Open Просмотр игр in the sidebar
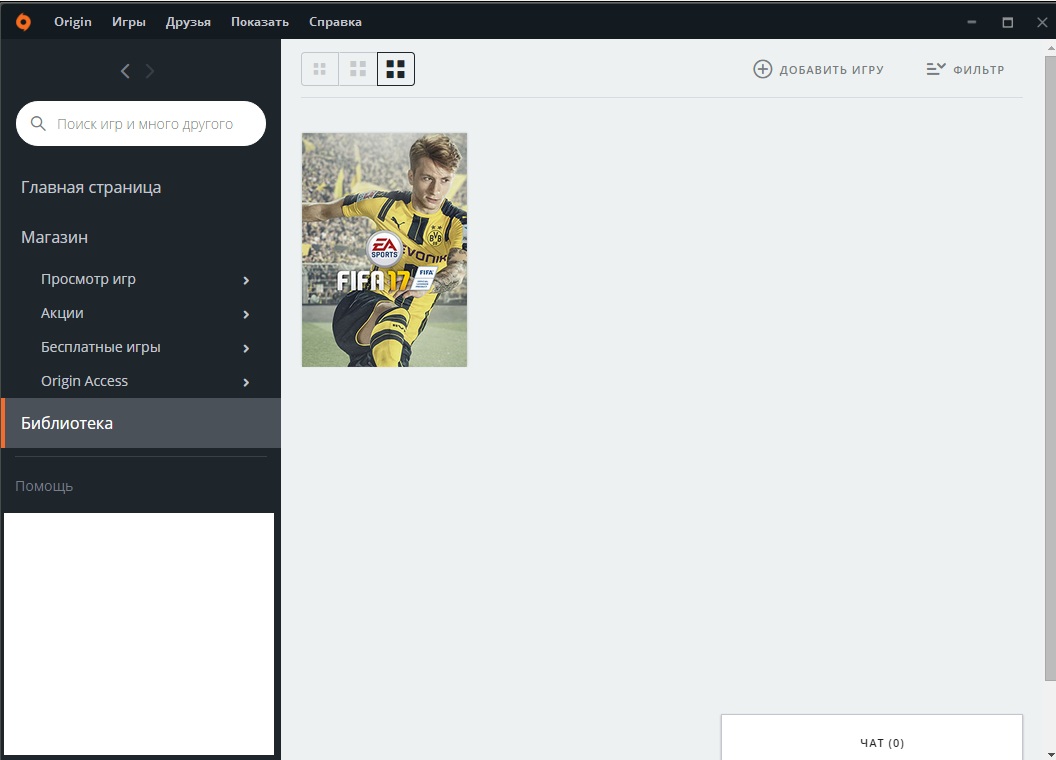Image resolution: width=1056 pixels, height=760 pixels. click(88, 279)
